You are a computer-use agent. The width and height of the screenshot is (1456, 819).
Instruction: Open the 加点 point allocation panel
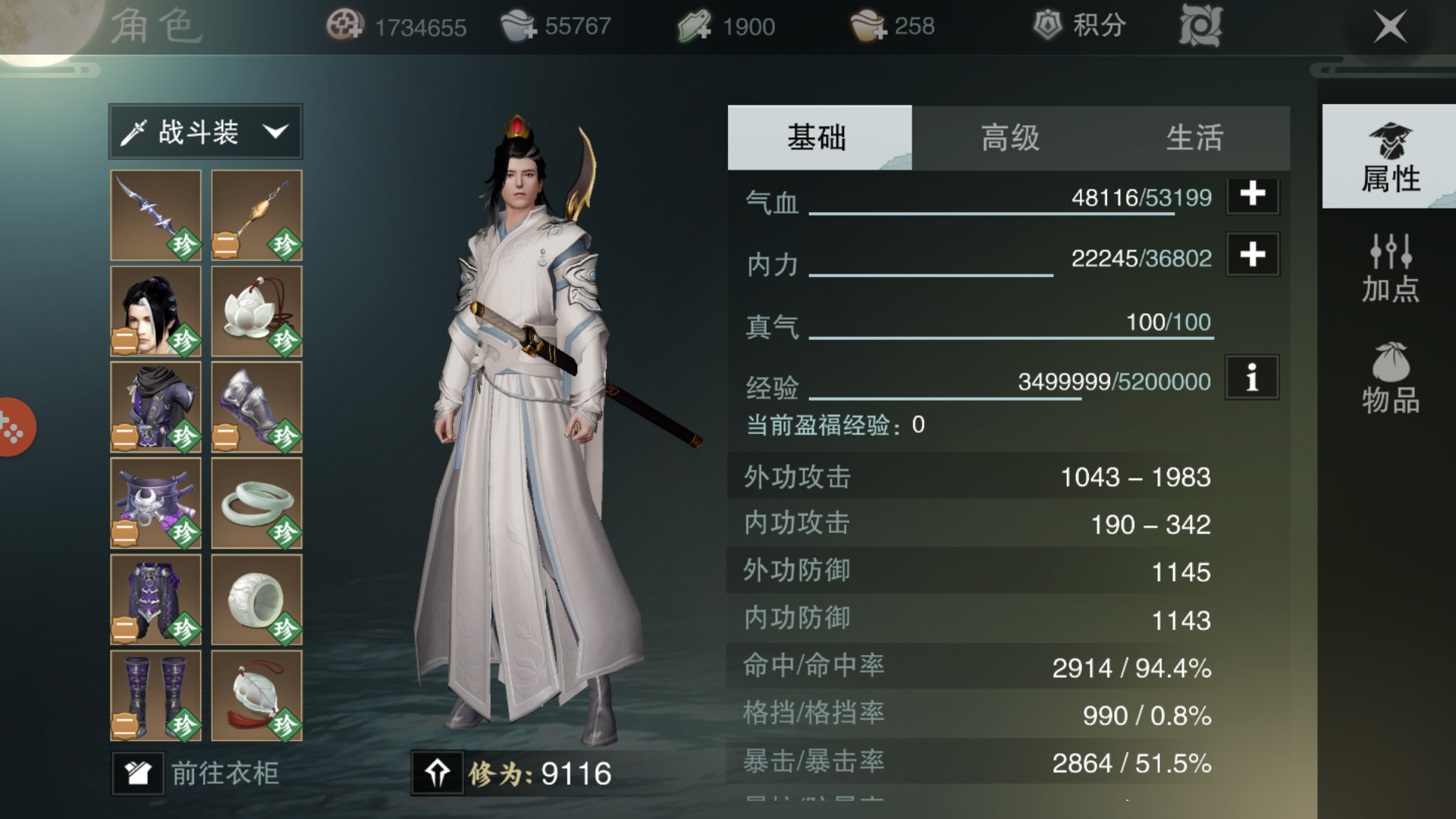(x=1389, y=268)
